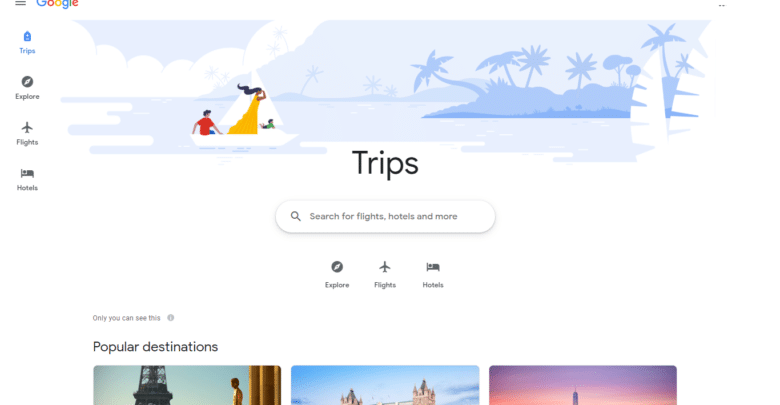Open Flights from the left sidebar
780x405 pixels.
(27, 134)
